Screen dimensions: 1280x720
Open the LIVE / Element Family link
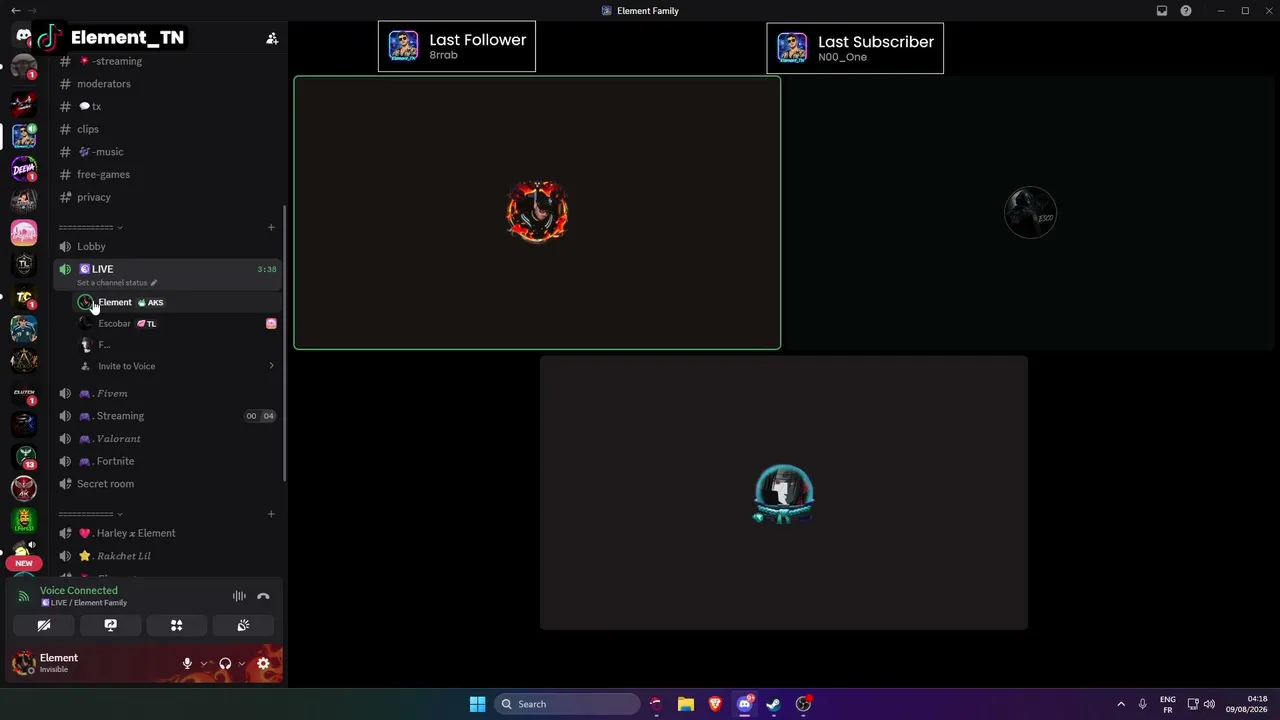coord(84,603)
